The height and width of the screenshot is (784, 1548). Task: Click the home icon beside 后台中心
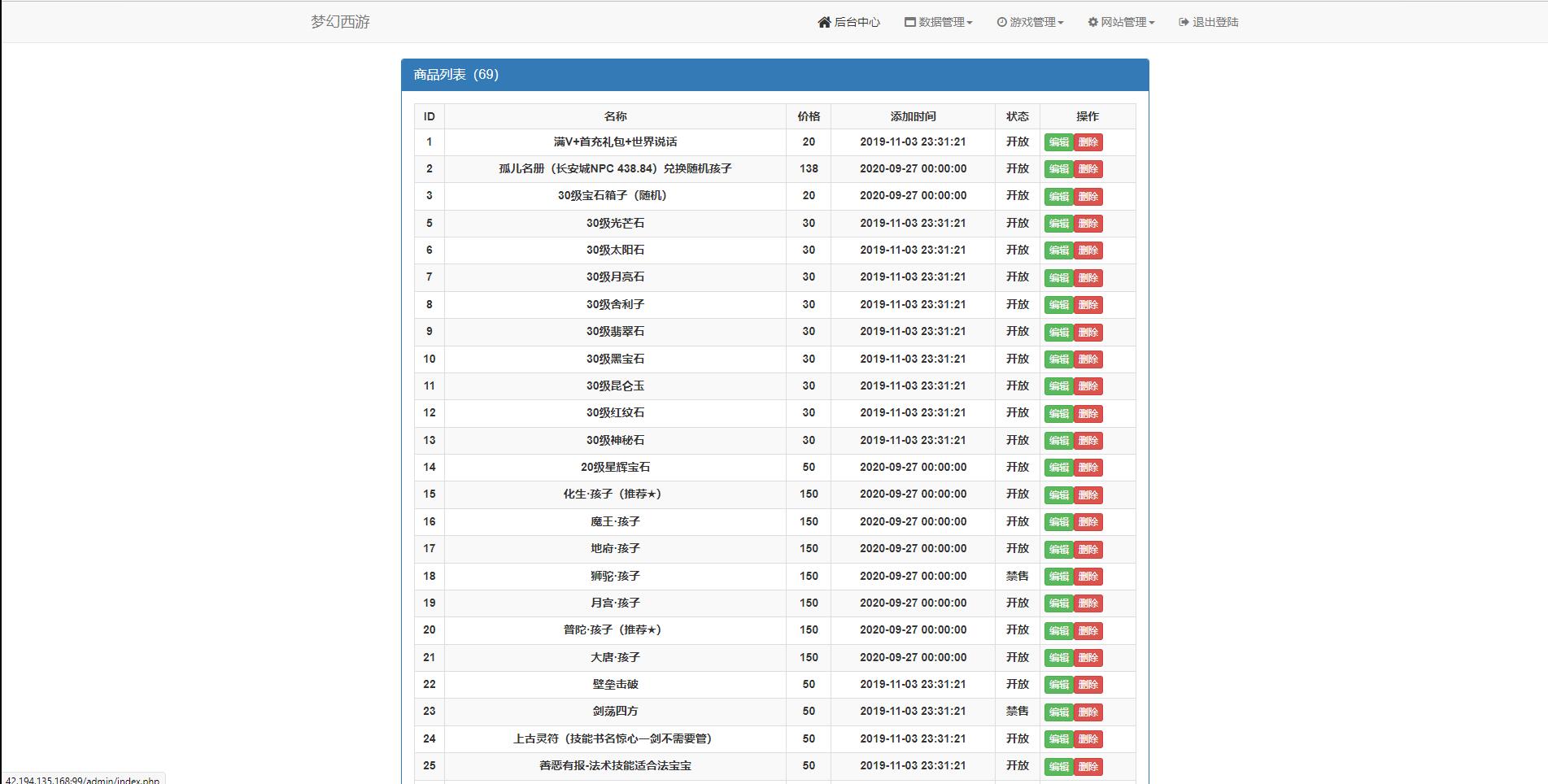pos(823,22)
